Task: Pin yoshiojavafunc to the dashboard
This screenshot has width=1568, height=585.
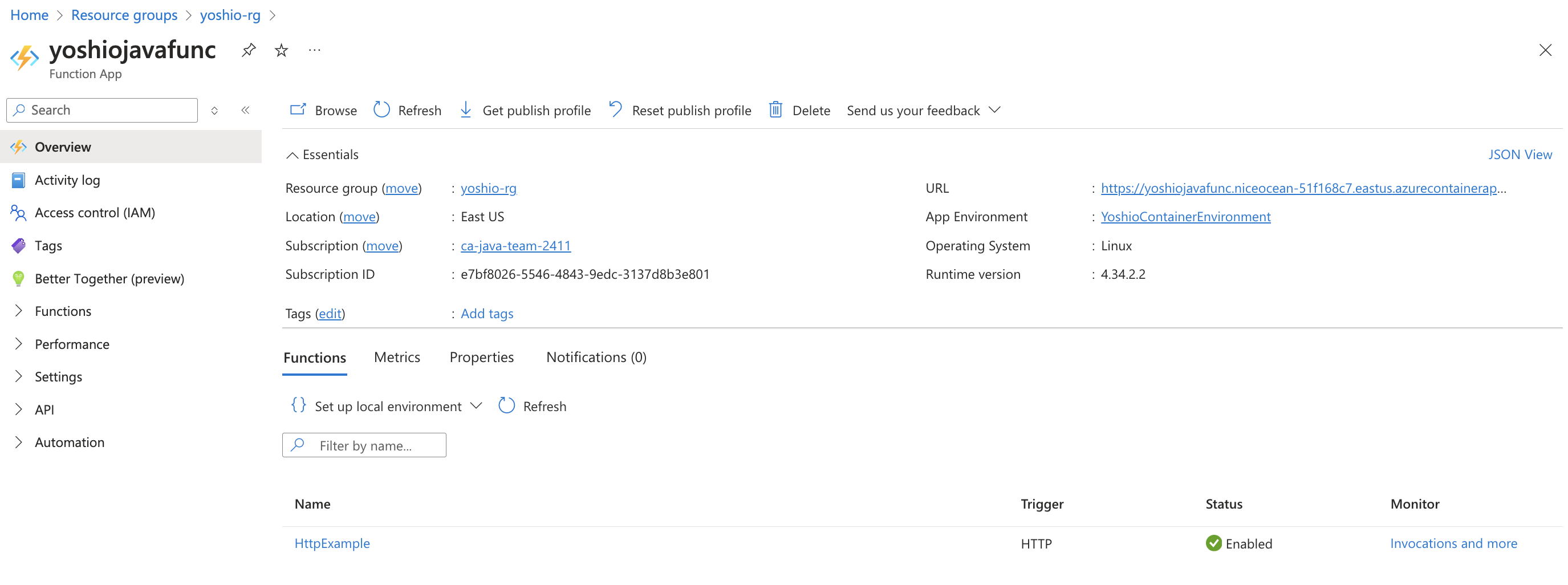Action: click(x=249, y=50)
